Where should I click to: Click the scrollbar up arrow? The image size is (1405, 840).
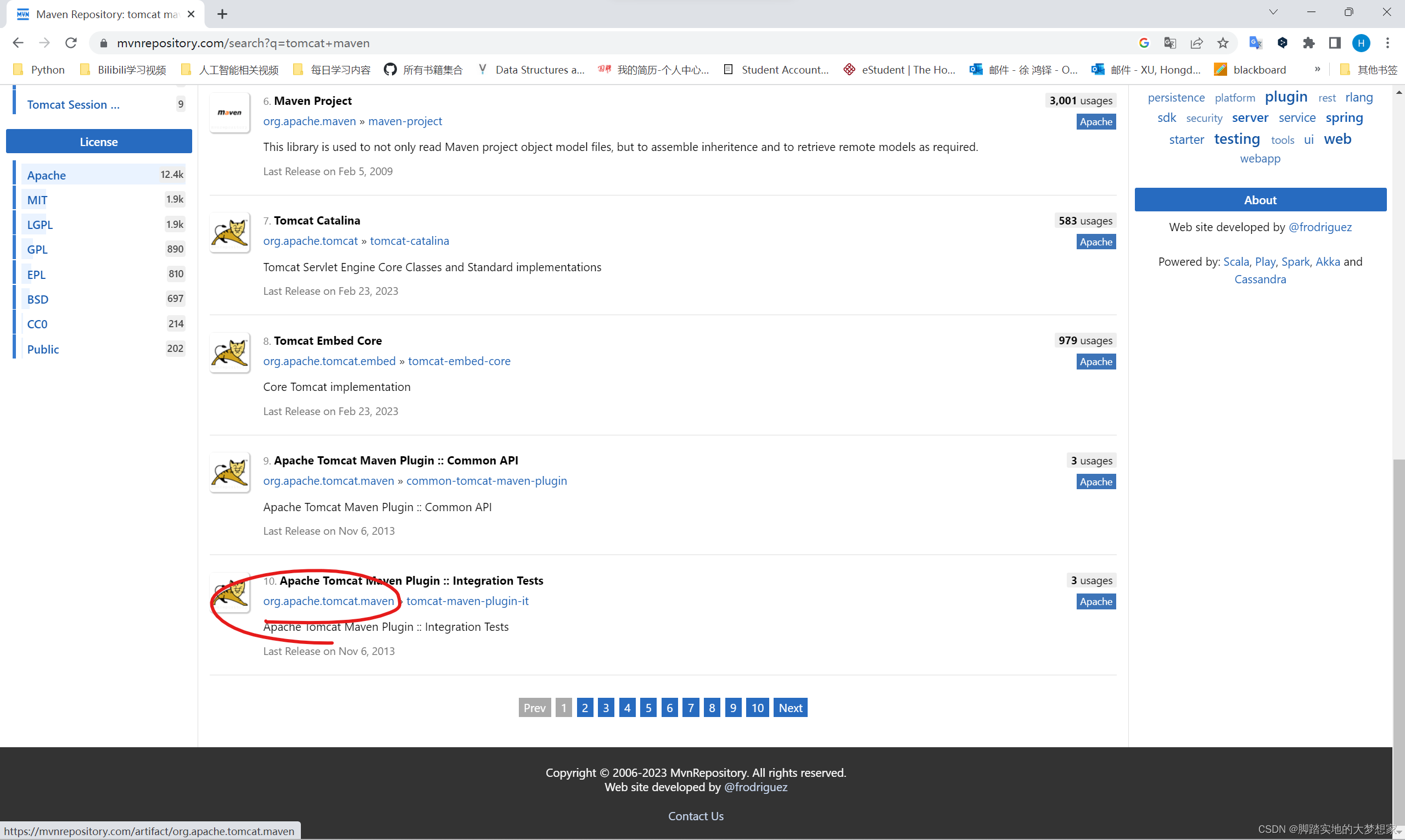1399,92
